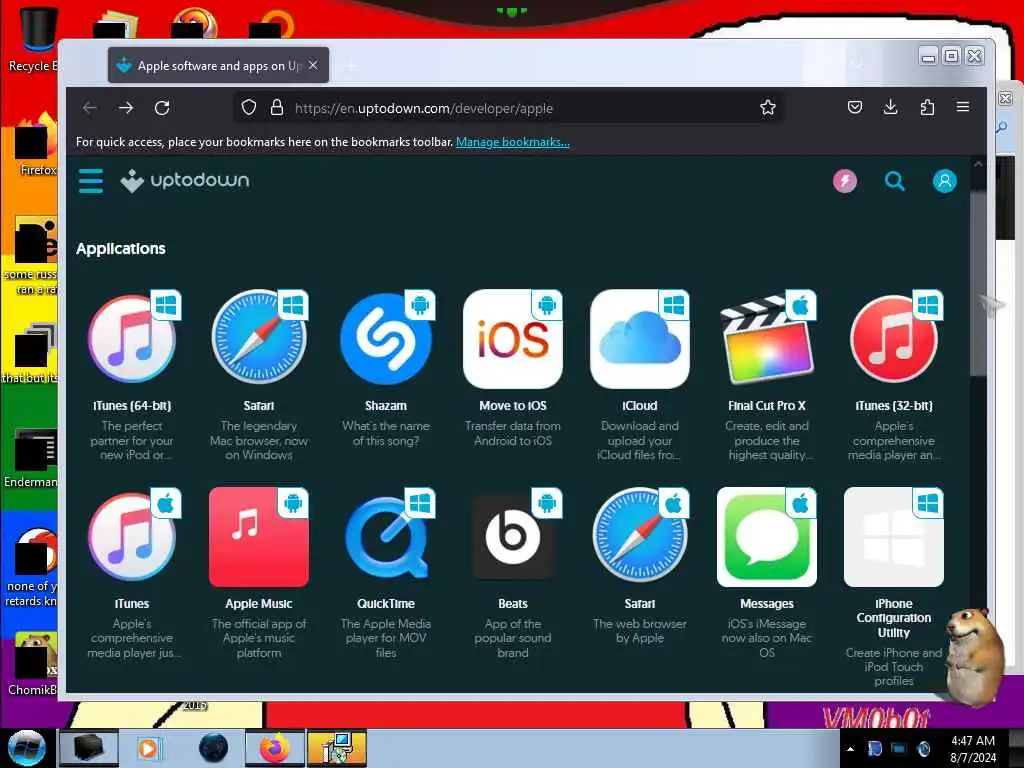Open the iPhone Configuration Utility icon
Image resolution: width=1024 pixels, height=768 pixels.
(894, 537)
